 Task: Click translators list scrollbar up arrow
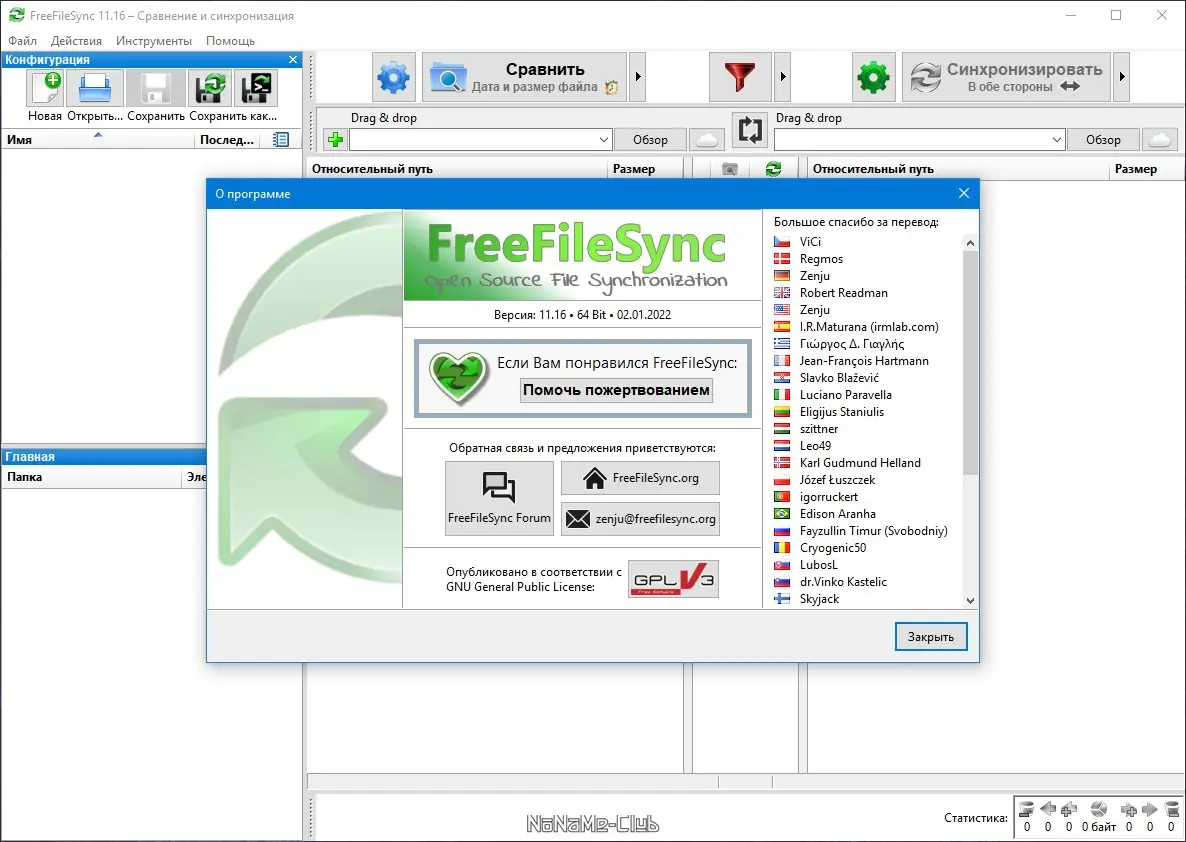(970, 243)
